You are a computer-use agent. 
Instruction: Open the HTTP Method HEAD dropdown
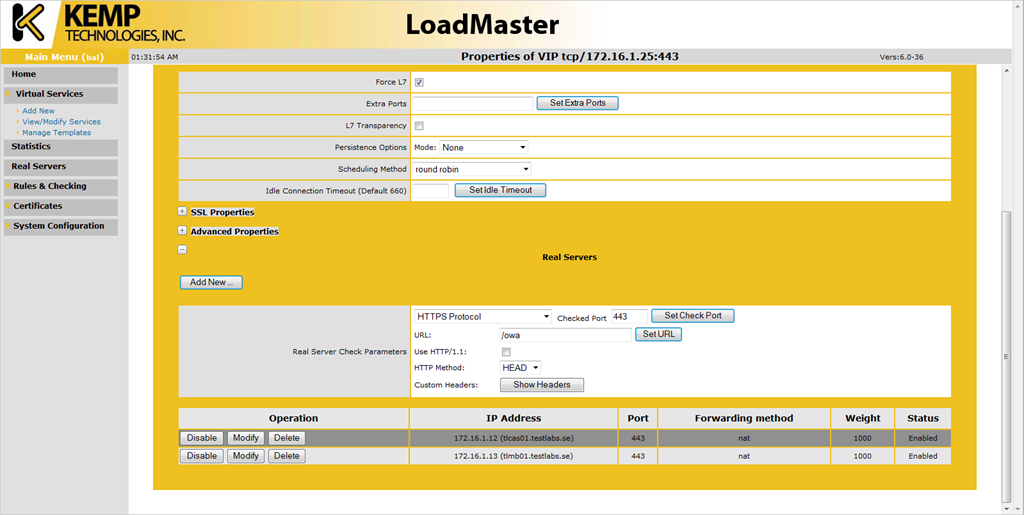click(x=520, y=367)
